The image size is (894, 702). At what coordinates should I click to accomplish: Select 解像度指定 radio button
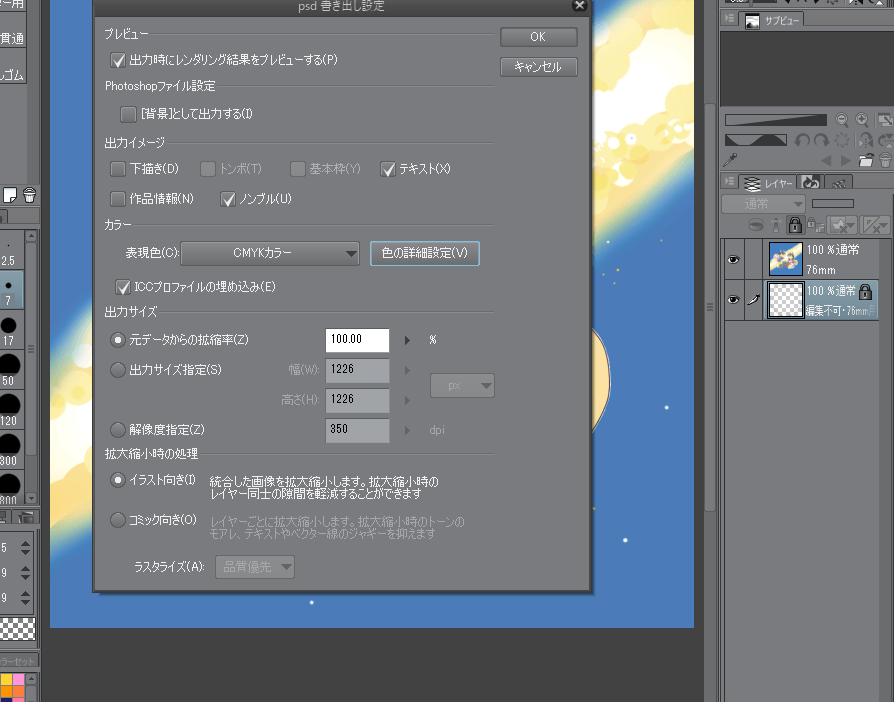coord(118,430)
